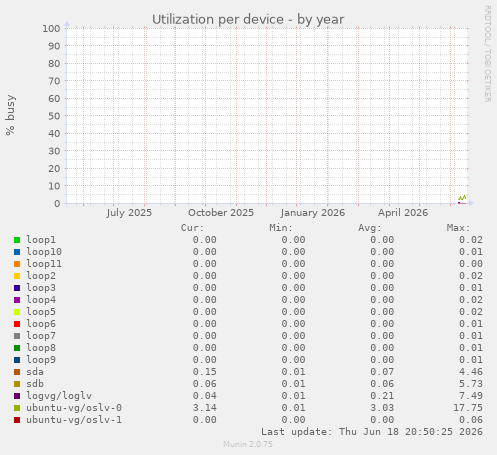Click the Min: column header
The image size is (497, 455).
[281, 228]
